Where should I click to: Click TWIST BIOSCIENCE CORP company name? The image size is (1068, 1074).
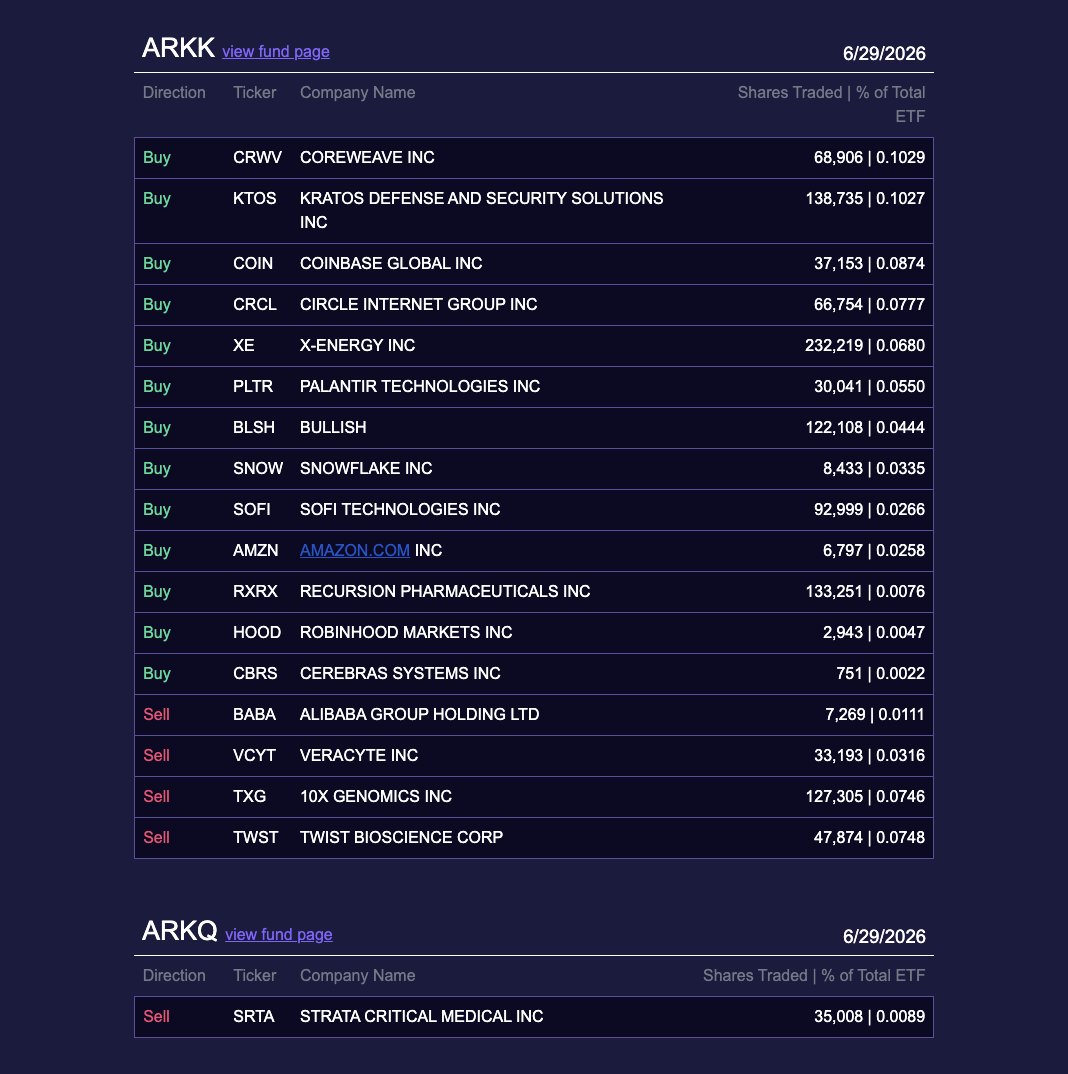coord(401,838)
